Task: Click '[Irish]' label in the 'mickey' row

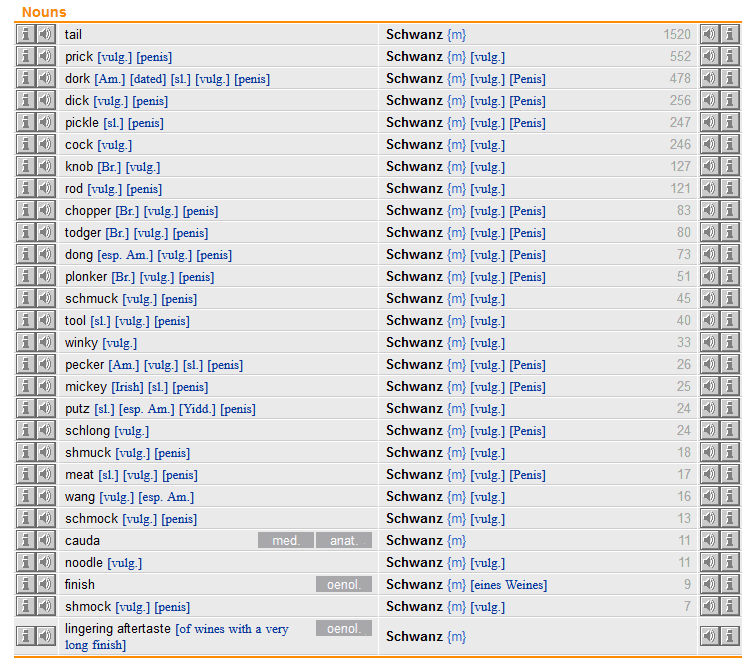Action: click(x=127, y=387)
